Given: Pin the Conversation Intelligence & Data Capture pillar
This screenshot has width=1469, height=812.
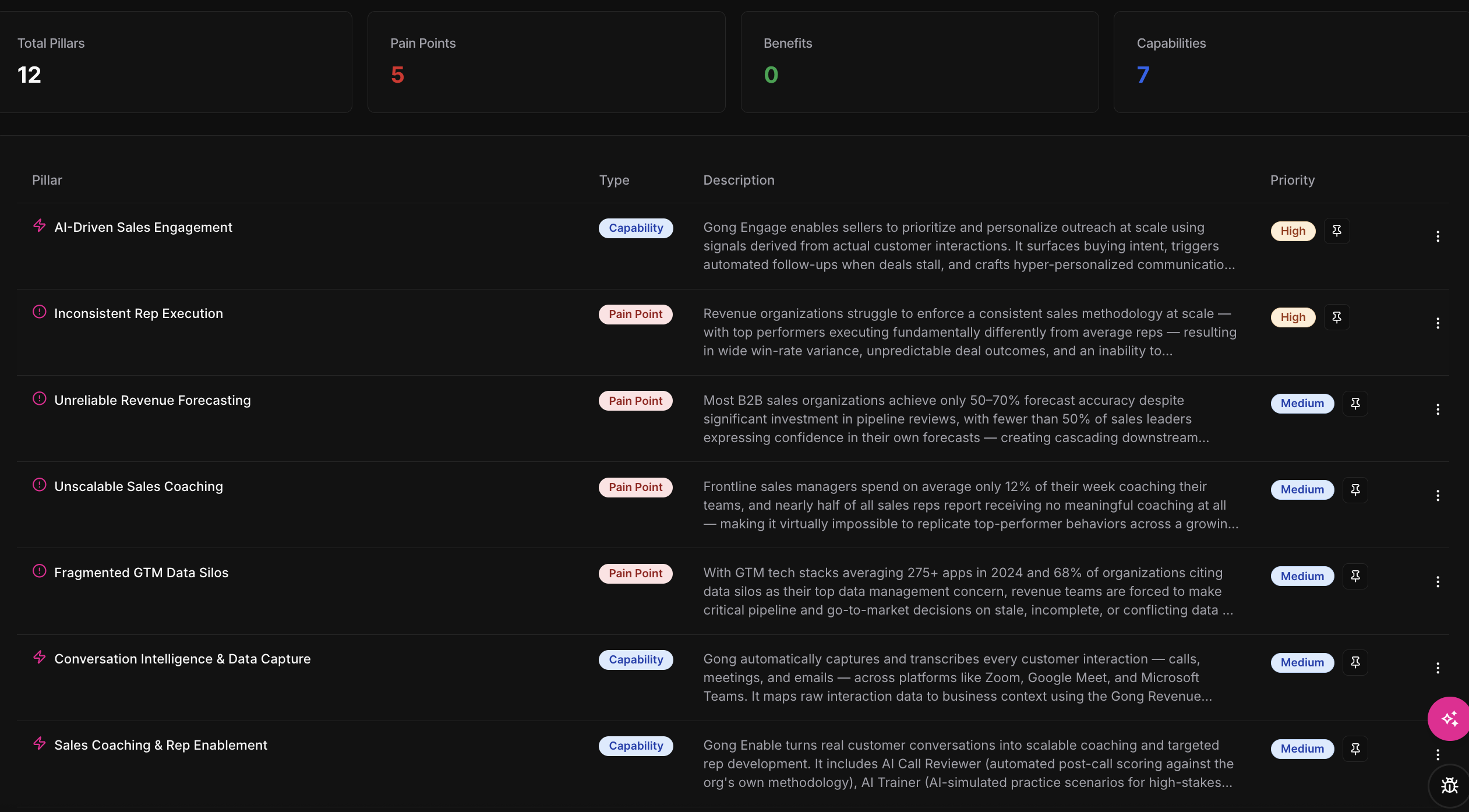Looking at the screenshot, I should 1355,662.
